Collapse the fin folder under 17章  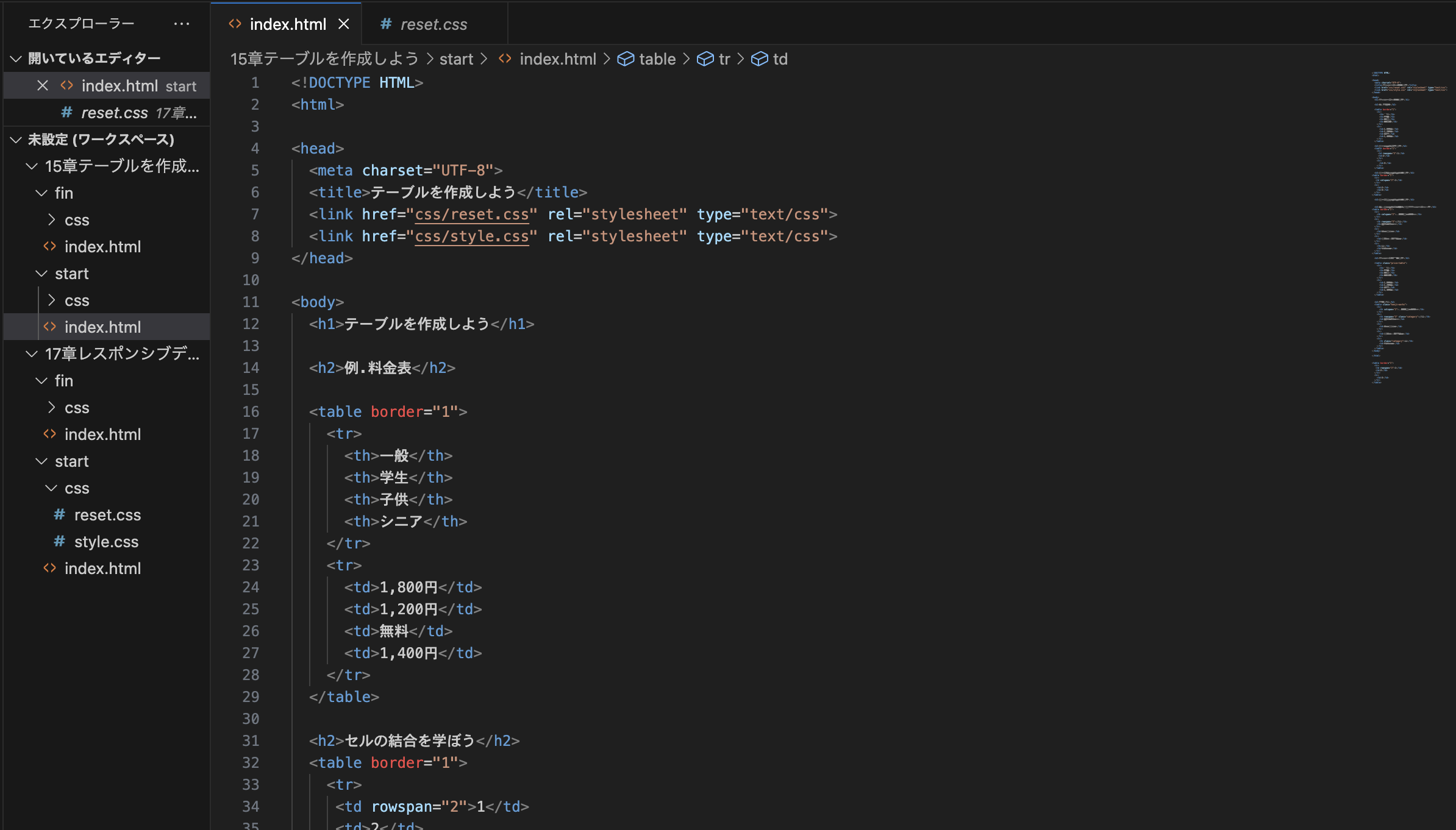(40, 380)
